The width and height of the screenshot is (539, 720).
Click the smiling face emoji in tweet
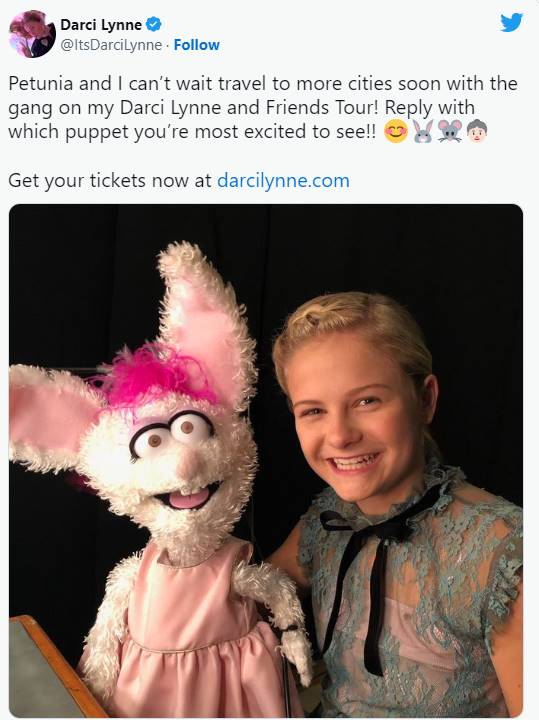click(396, 131)
